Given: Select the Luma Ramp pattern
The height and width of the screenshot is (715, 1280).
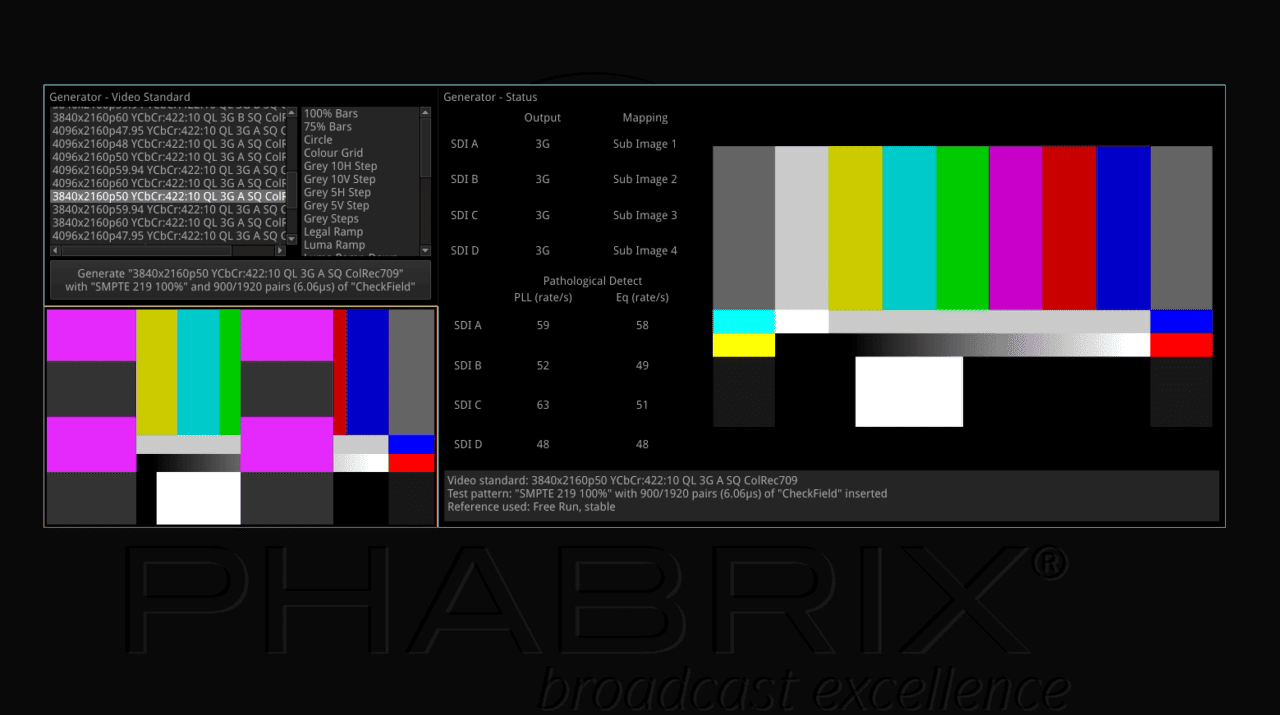Looking at the screenshot, I should coord(334,245).
